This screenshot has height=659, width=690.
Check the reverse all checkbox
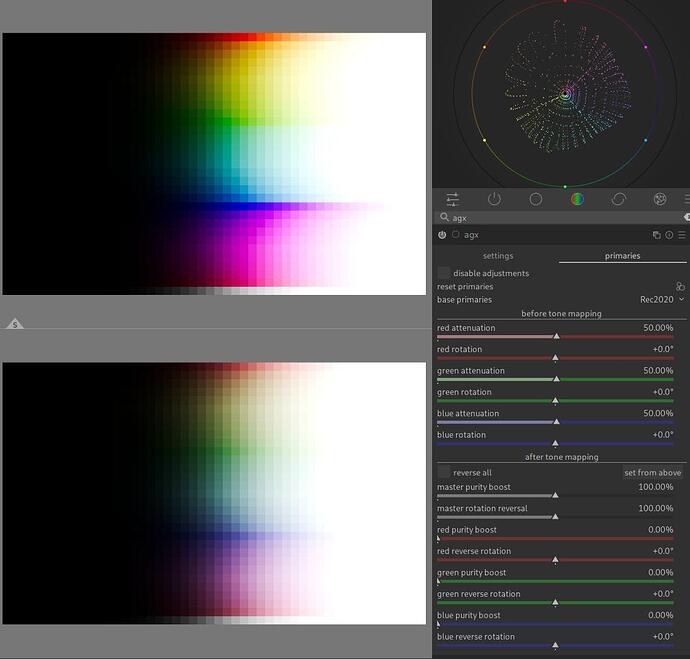point(444,472)
